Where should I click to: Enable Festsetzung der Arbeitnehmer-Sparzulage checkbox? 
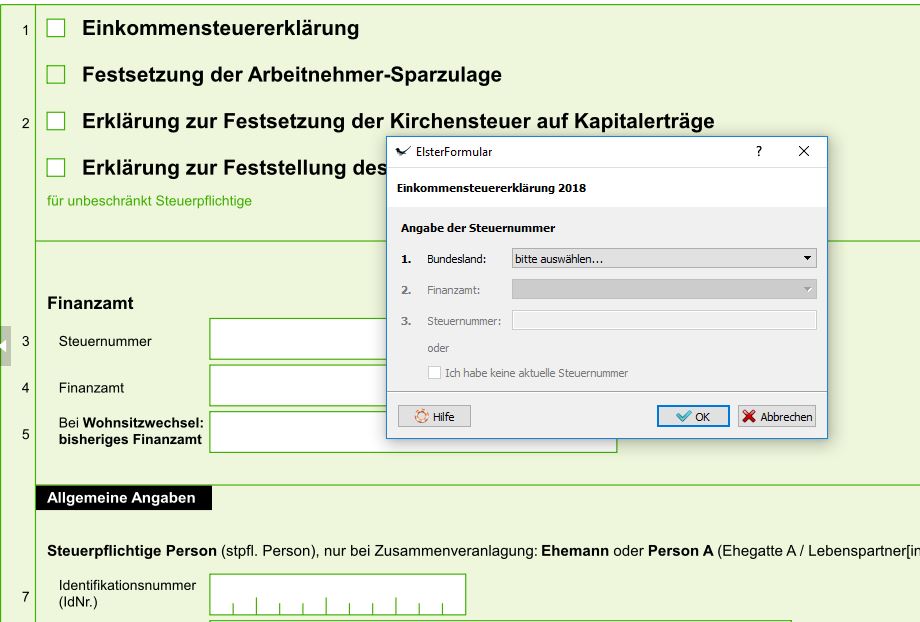click(x=56, y=75)
